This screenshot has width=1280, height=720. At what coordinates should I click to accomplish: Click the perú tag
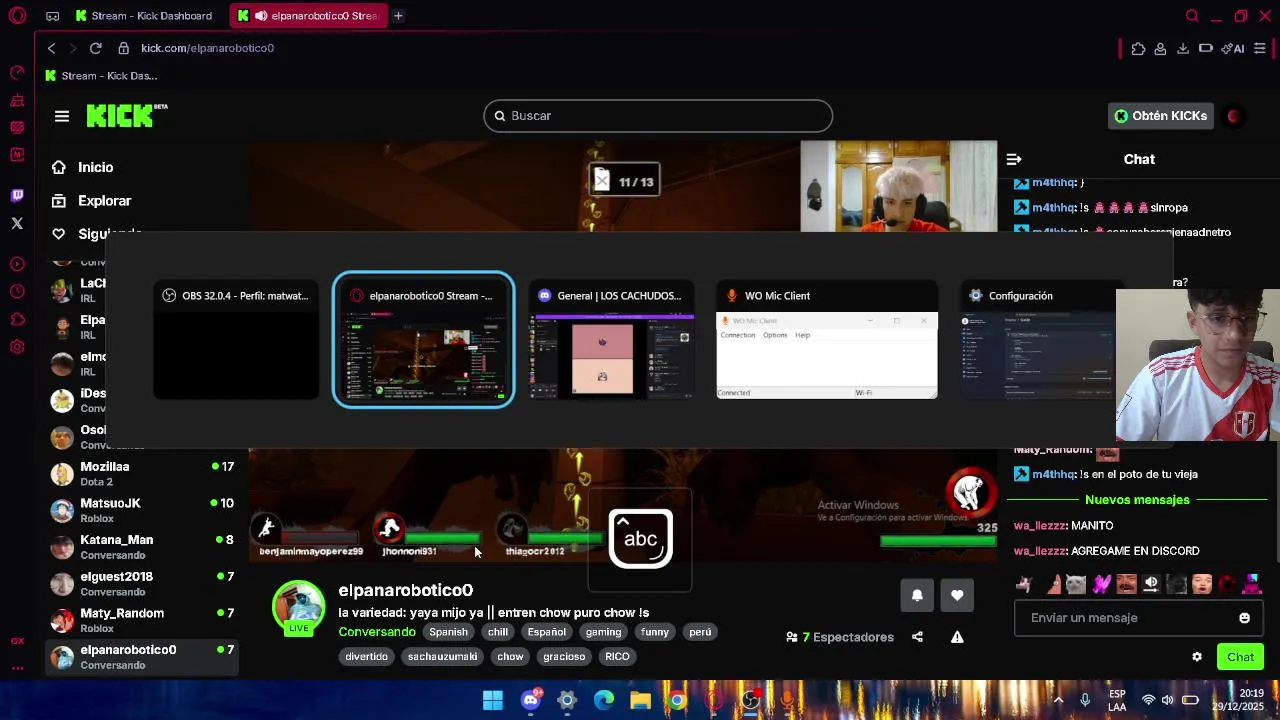point(700,632)
